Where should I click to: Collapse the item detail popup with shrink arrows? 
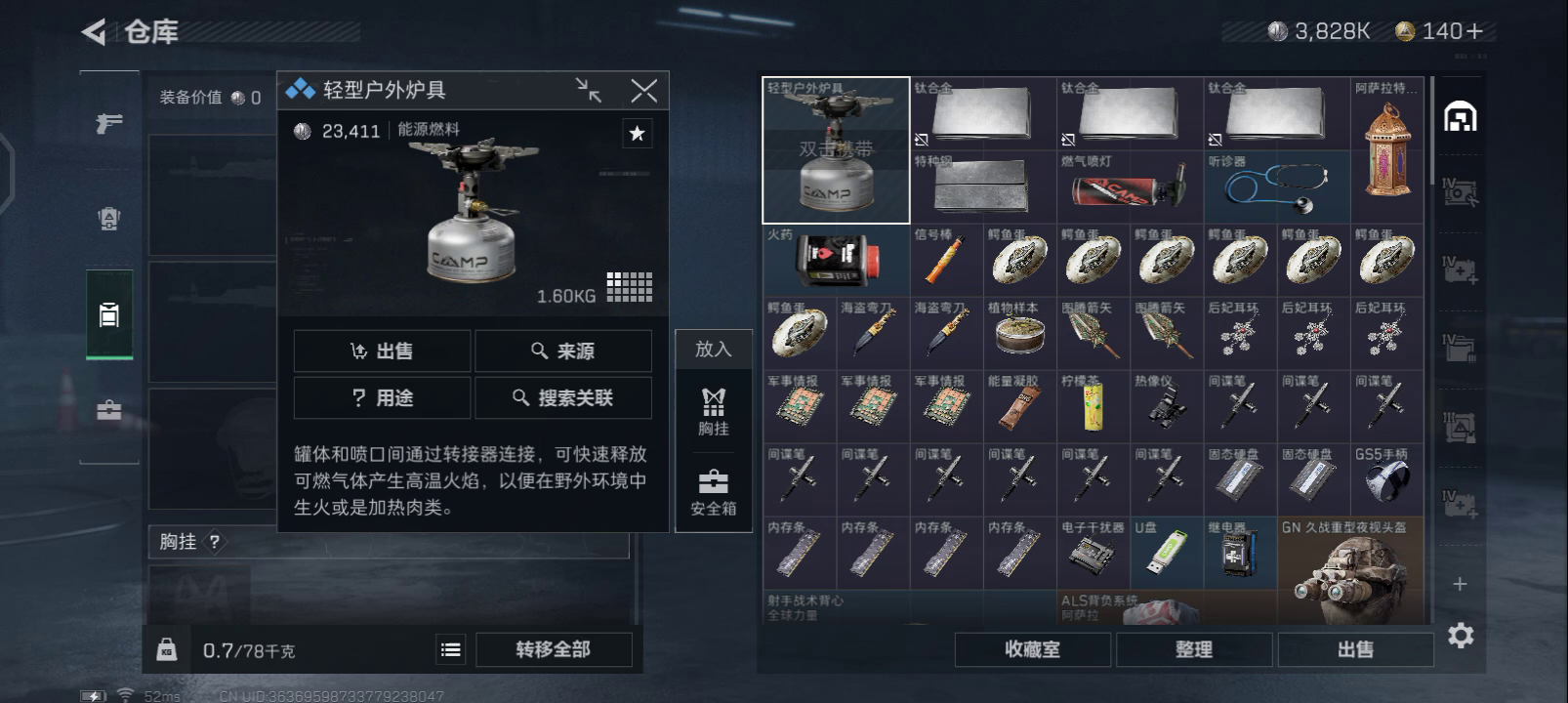click(x=588, y=91)
